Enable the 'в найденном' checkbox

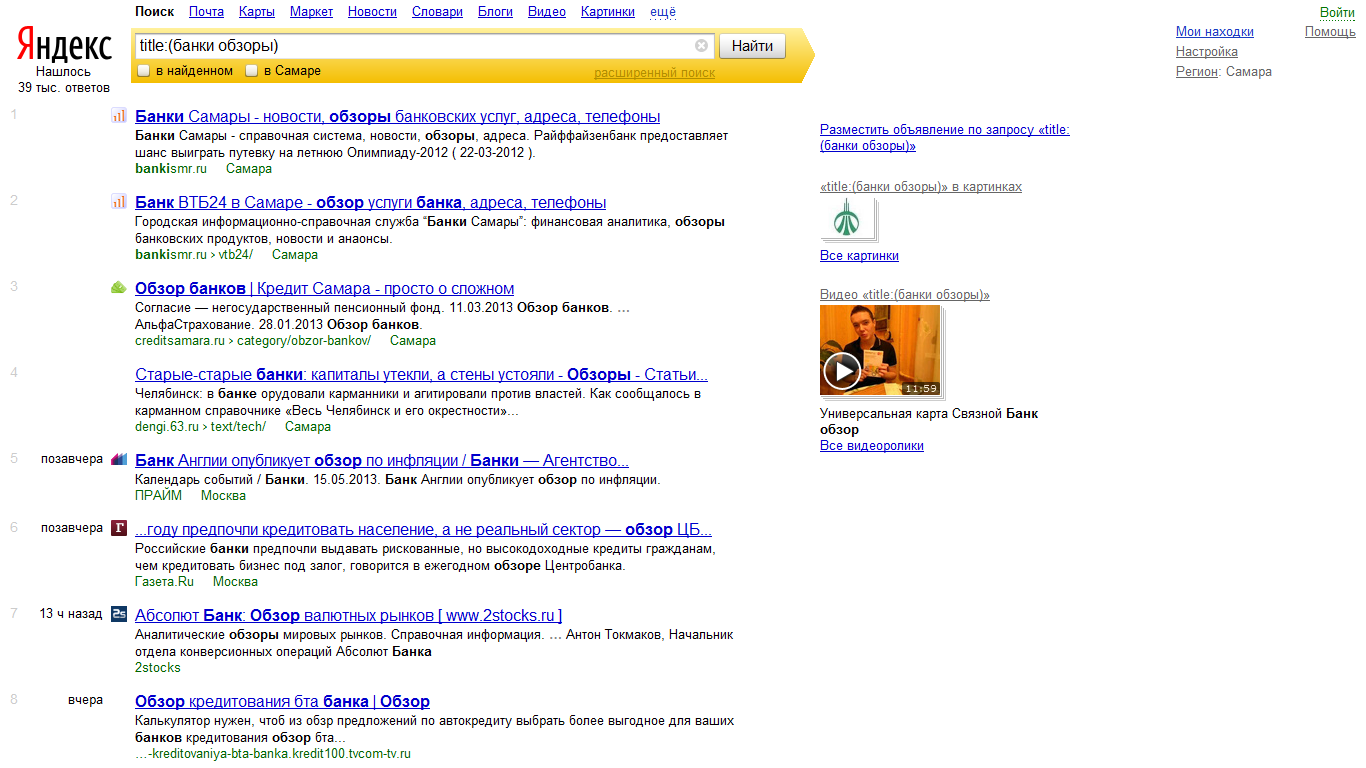tap(144, 71)
